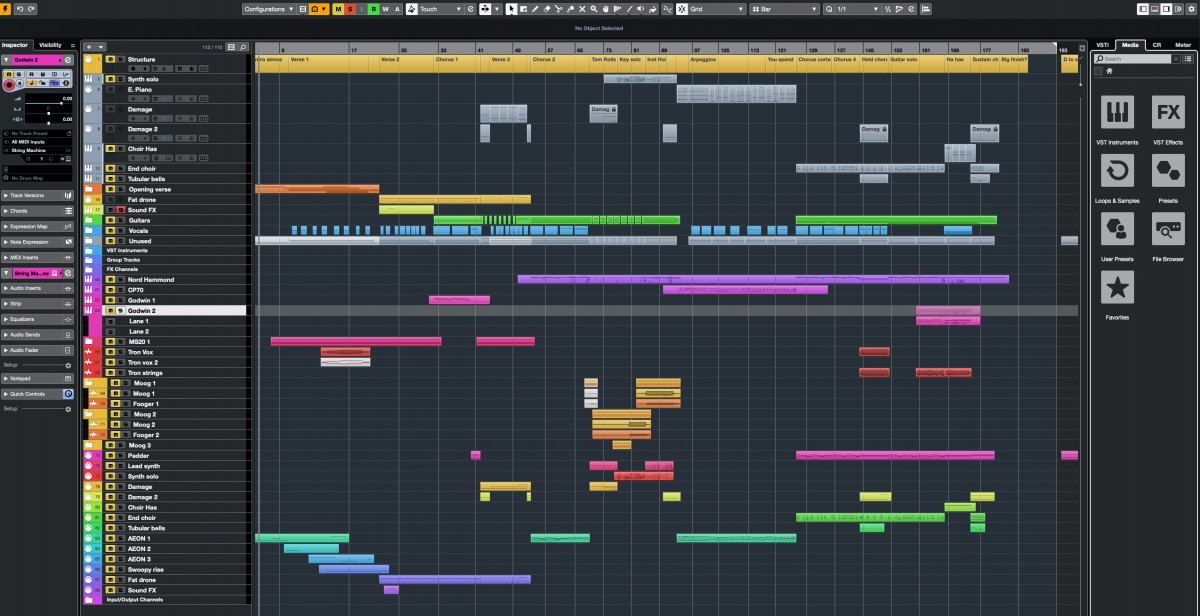Open the VST Effects browser tile
The image size is (1200, 616).
(1167, 113)
